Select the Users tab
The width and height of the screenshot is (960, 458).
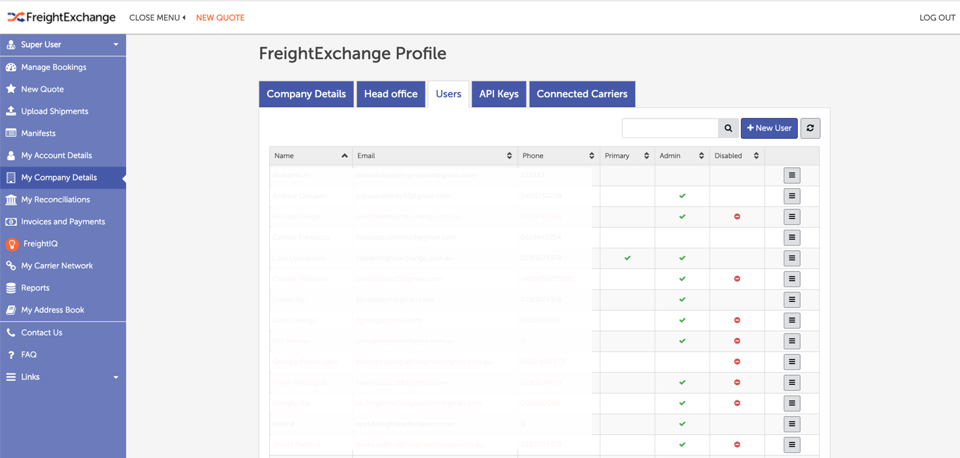tap(448, 94)
